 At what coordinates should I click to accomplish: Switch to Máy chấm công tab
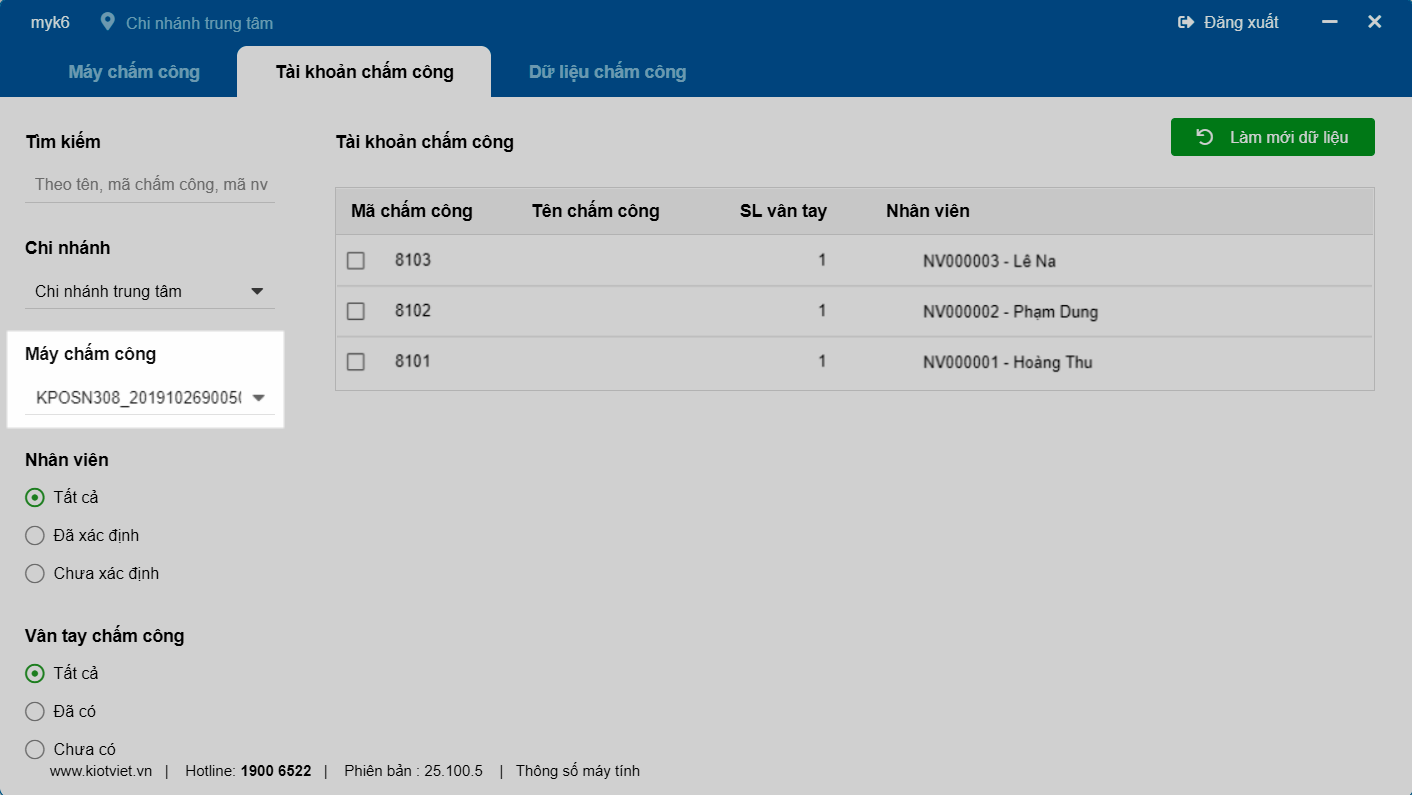tap(134, 72)
